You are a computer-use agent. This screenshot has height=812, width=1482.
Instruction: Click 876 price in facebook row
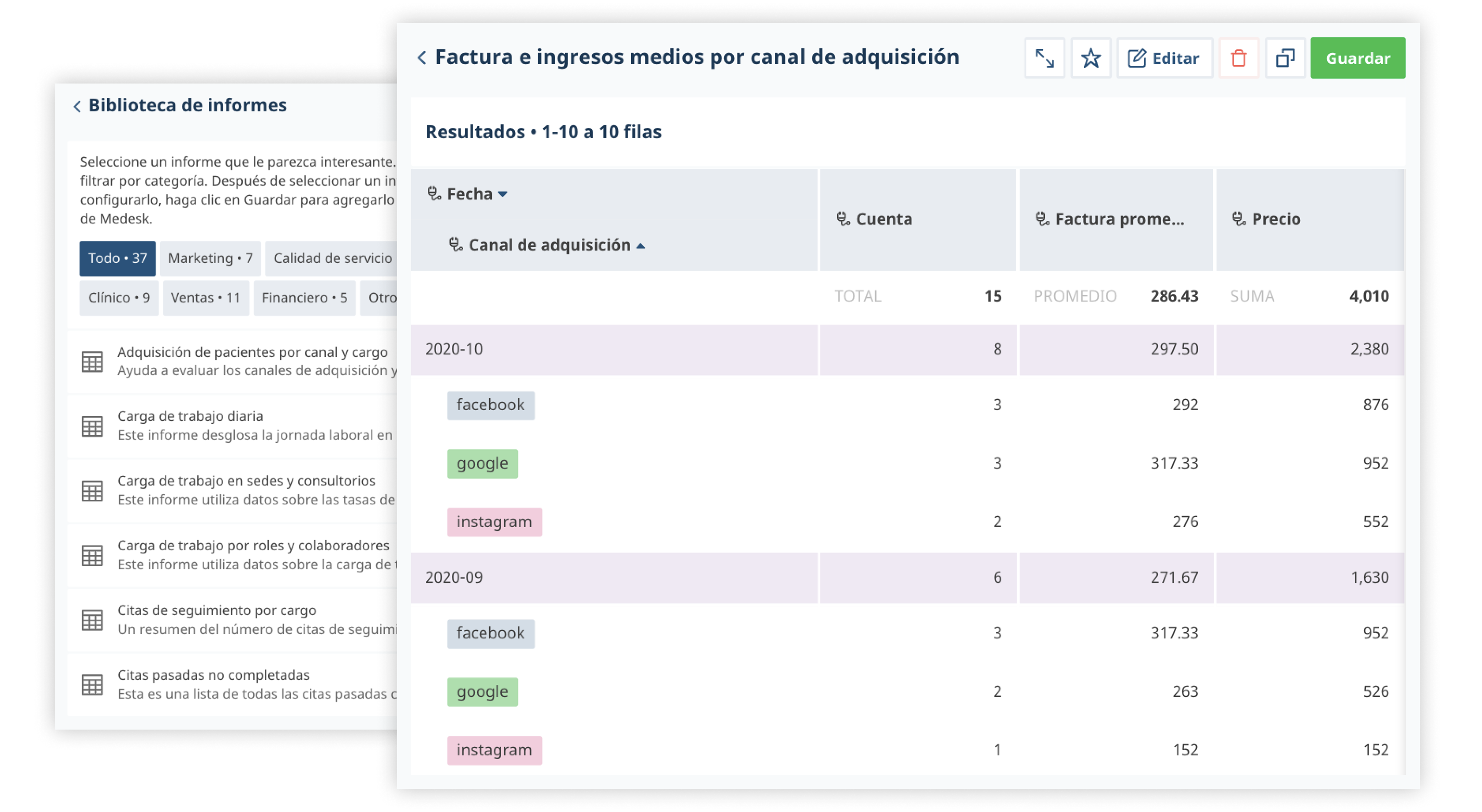click(x=1376, y=405)
